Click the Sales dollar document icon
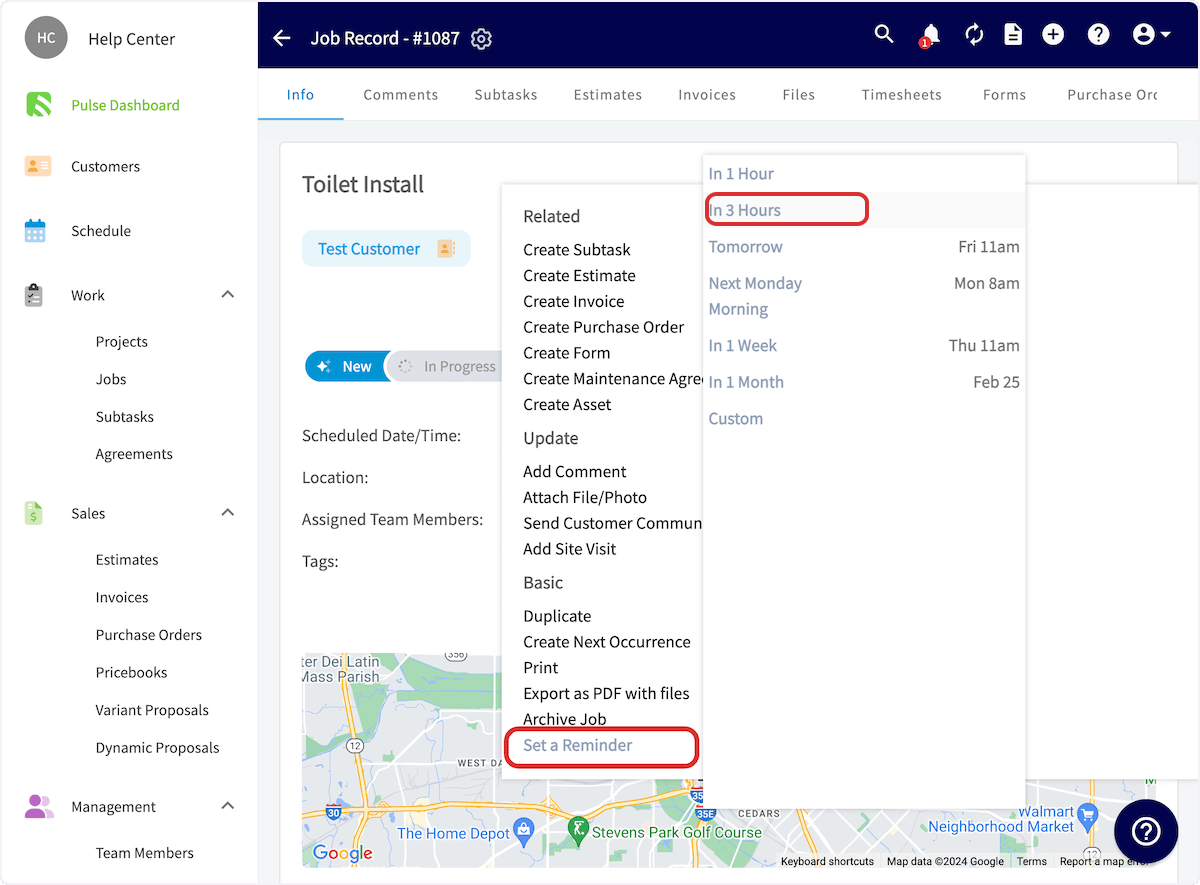The height and width of the screenshot is (885, 1200). coord(34,513)
